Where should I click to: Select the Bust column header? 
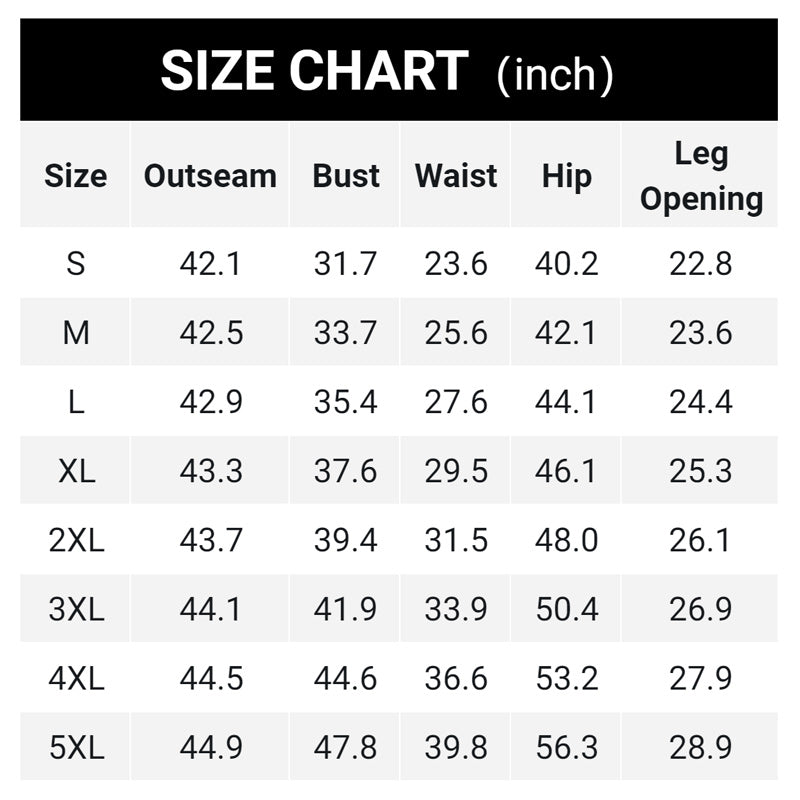pos(346,176)
